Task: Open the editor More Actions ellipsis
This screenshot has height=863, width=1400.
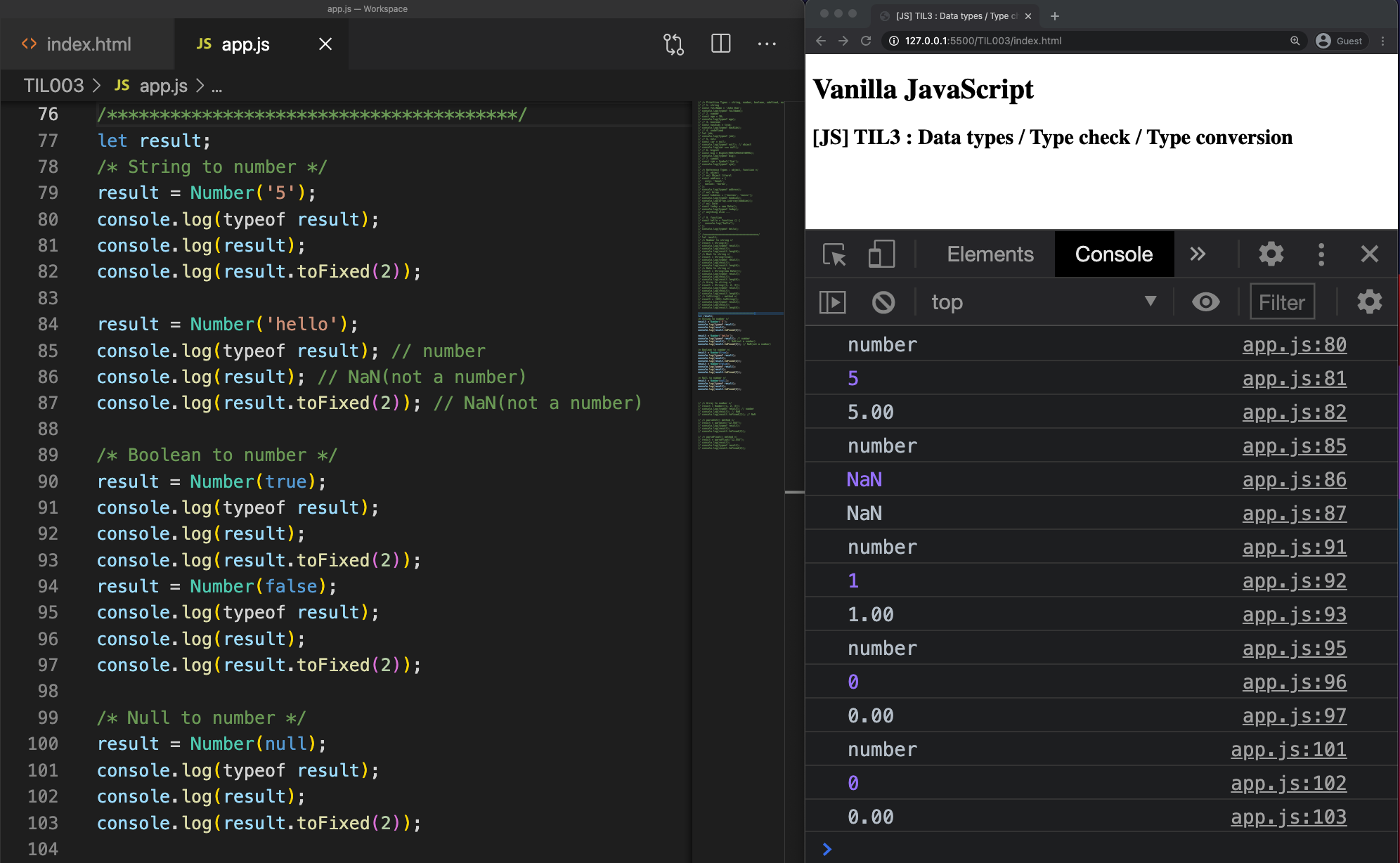Action: click(x=767, y=44)
